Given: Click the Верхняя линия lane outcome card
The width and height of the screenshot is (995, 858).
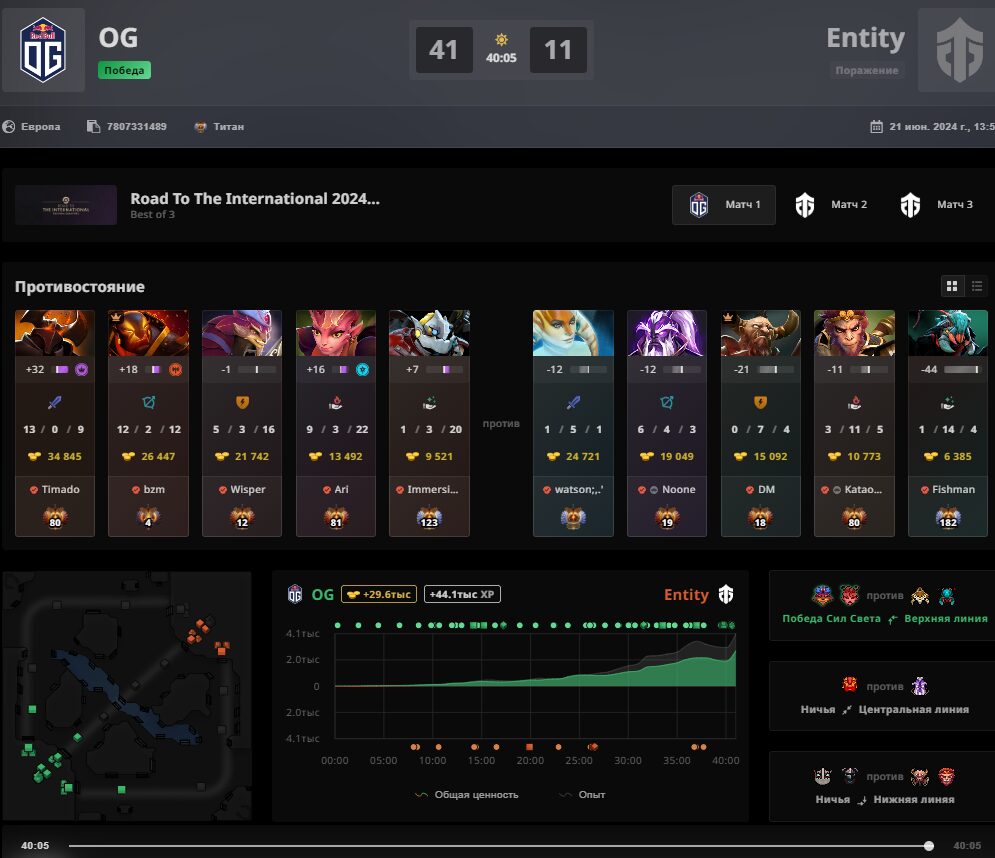Looking at the screenshot, I should coord(884,605).
